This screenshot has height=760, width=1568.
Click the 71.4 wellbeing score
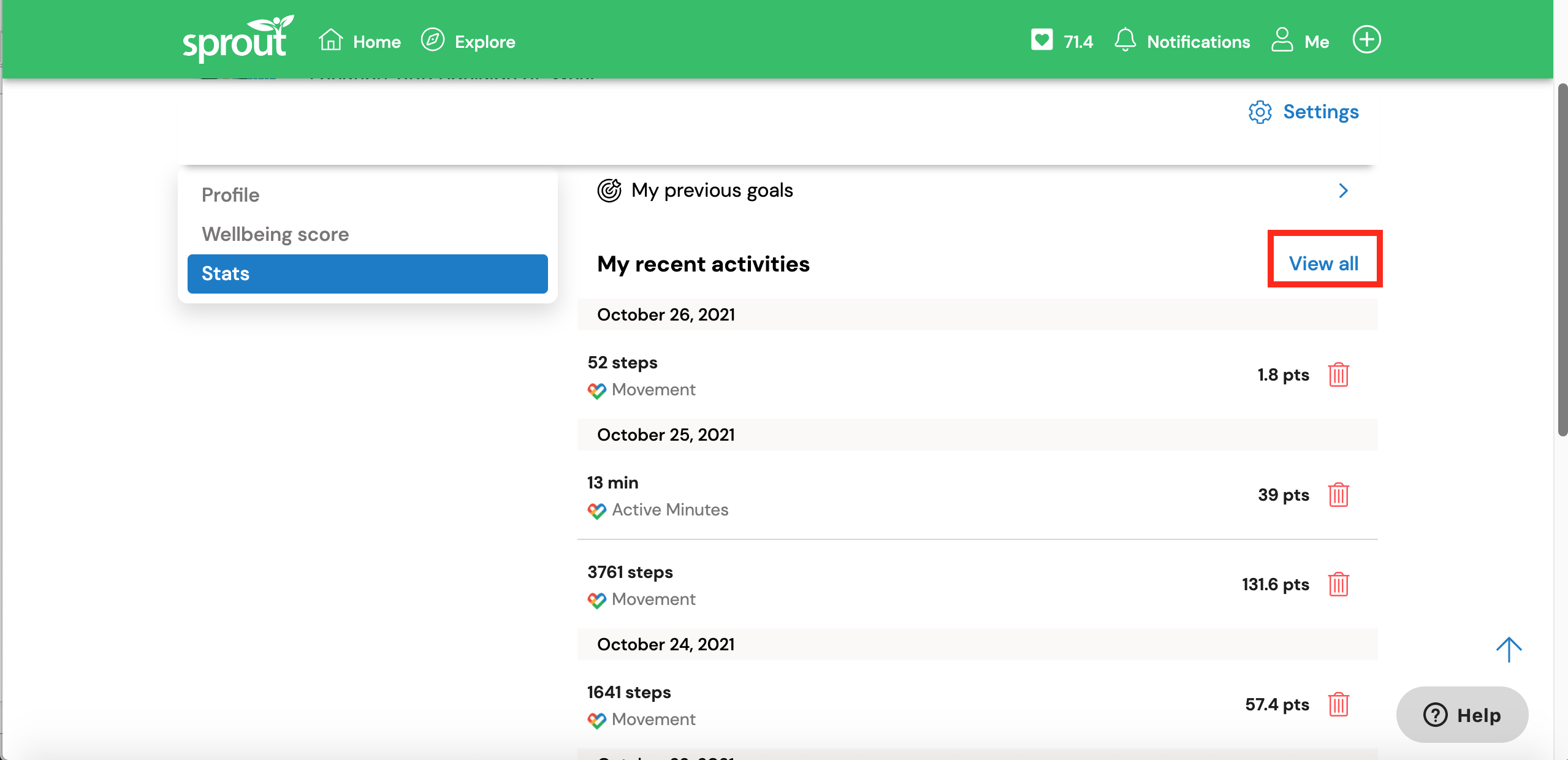pyautogui.click(x=1078, y=42)
